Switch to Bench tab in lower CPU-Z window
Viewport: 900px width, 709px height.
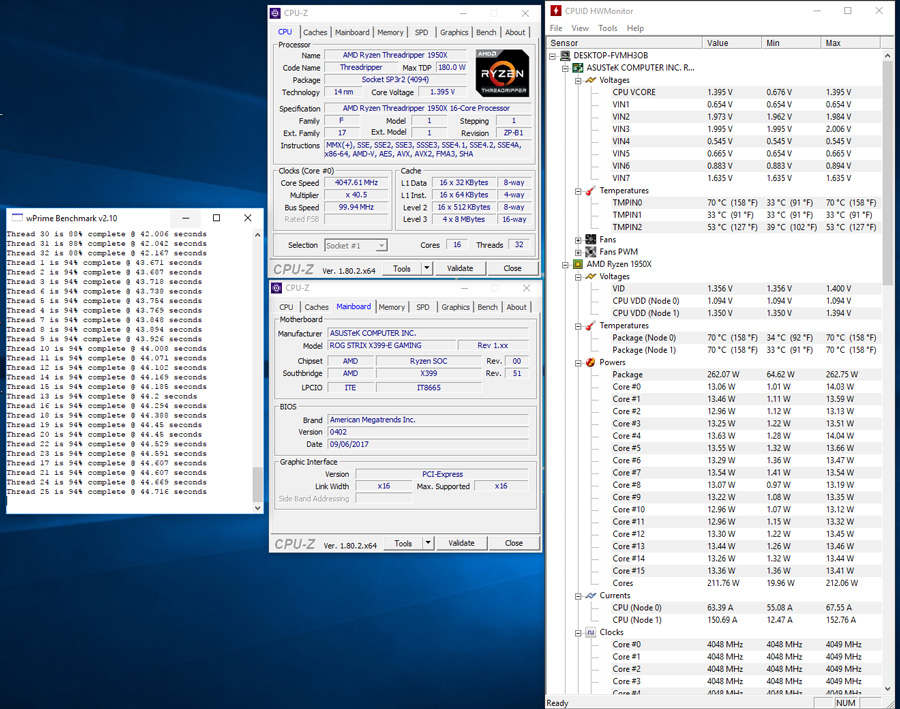tap(487, 307)
